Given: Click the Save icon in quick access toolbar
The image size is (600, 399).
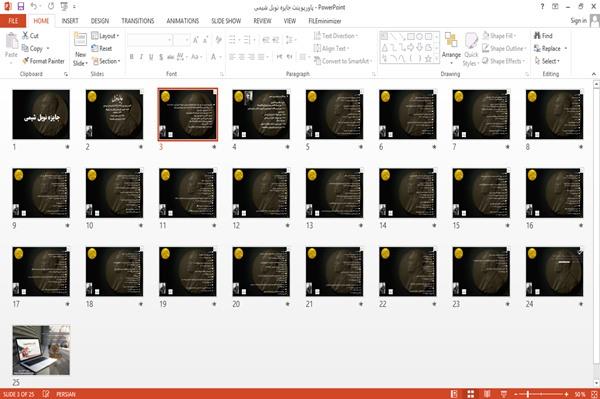Looking at the screenshot, I should tap(21, 7).
